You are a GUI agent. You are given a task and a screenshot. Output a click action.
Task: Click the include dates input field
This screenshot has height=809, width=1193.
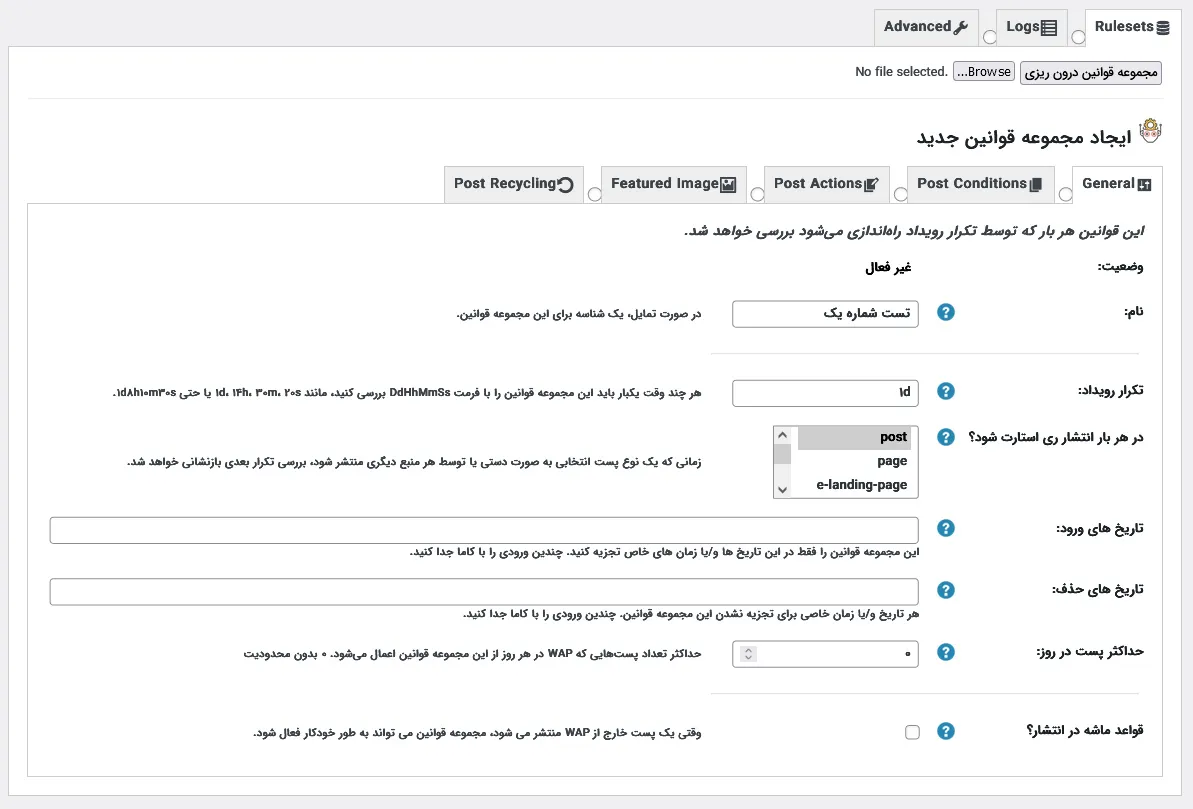[484, 530]
